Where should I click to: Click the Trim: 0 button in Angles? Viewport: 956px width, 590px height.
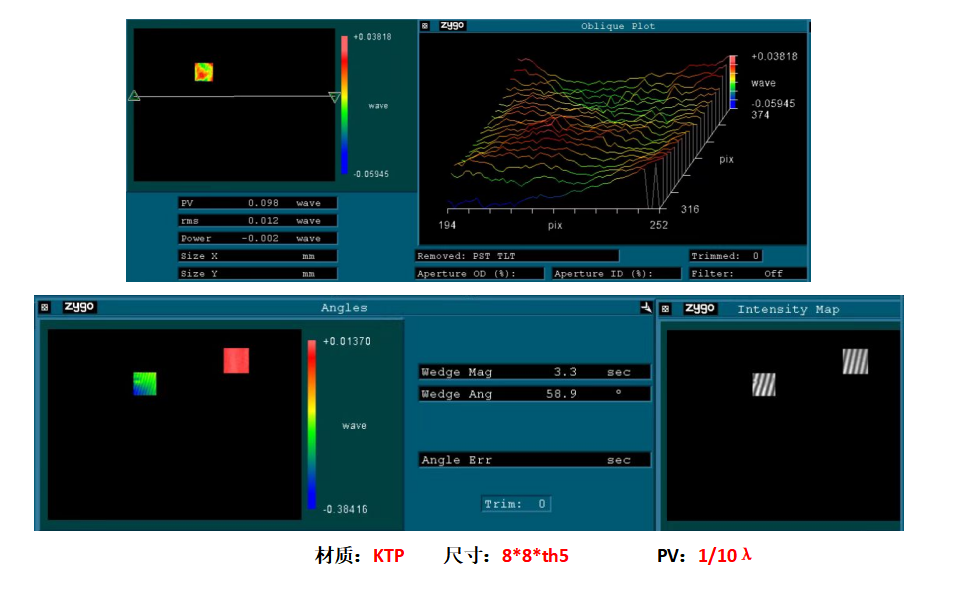[x=515, y=504]
